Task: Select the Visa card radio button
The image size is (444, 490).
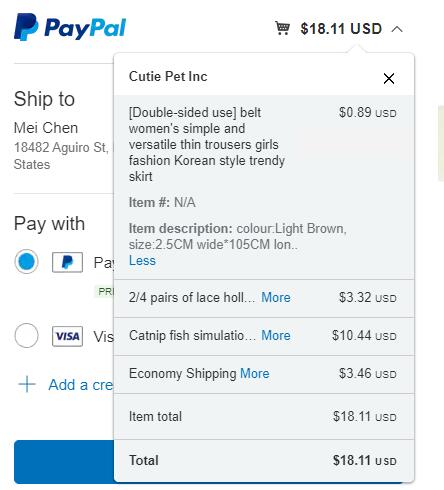Action: pyautogui.click(x=26, y=335)
